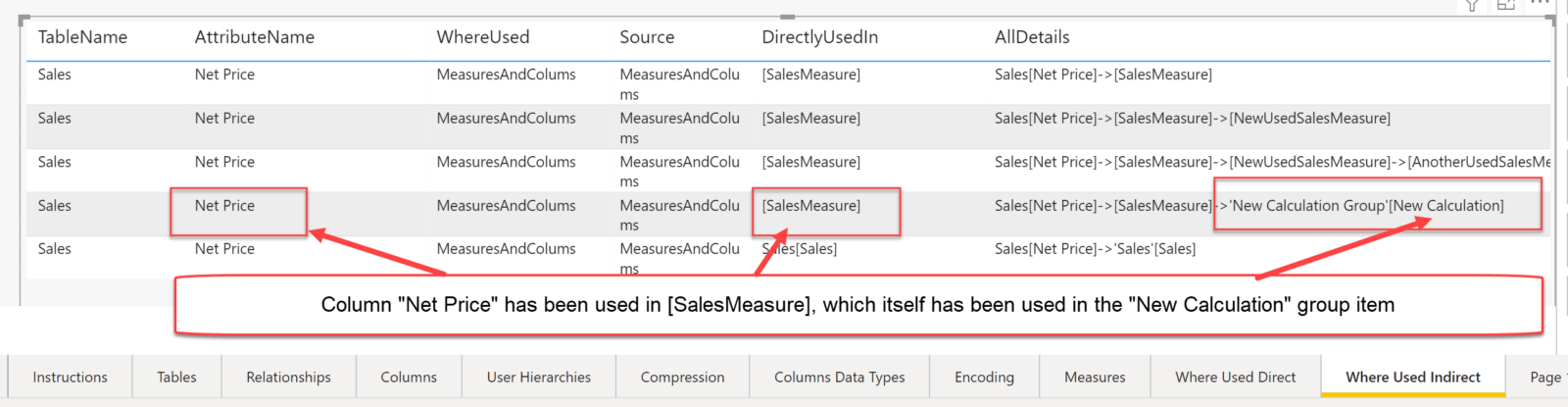Select the highlighted Net Price cell in red box
The image size is (1568, 407).
click(x=224, y=206)
